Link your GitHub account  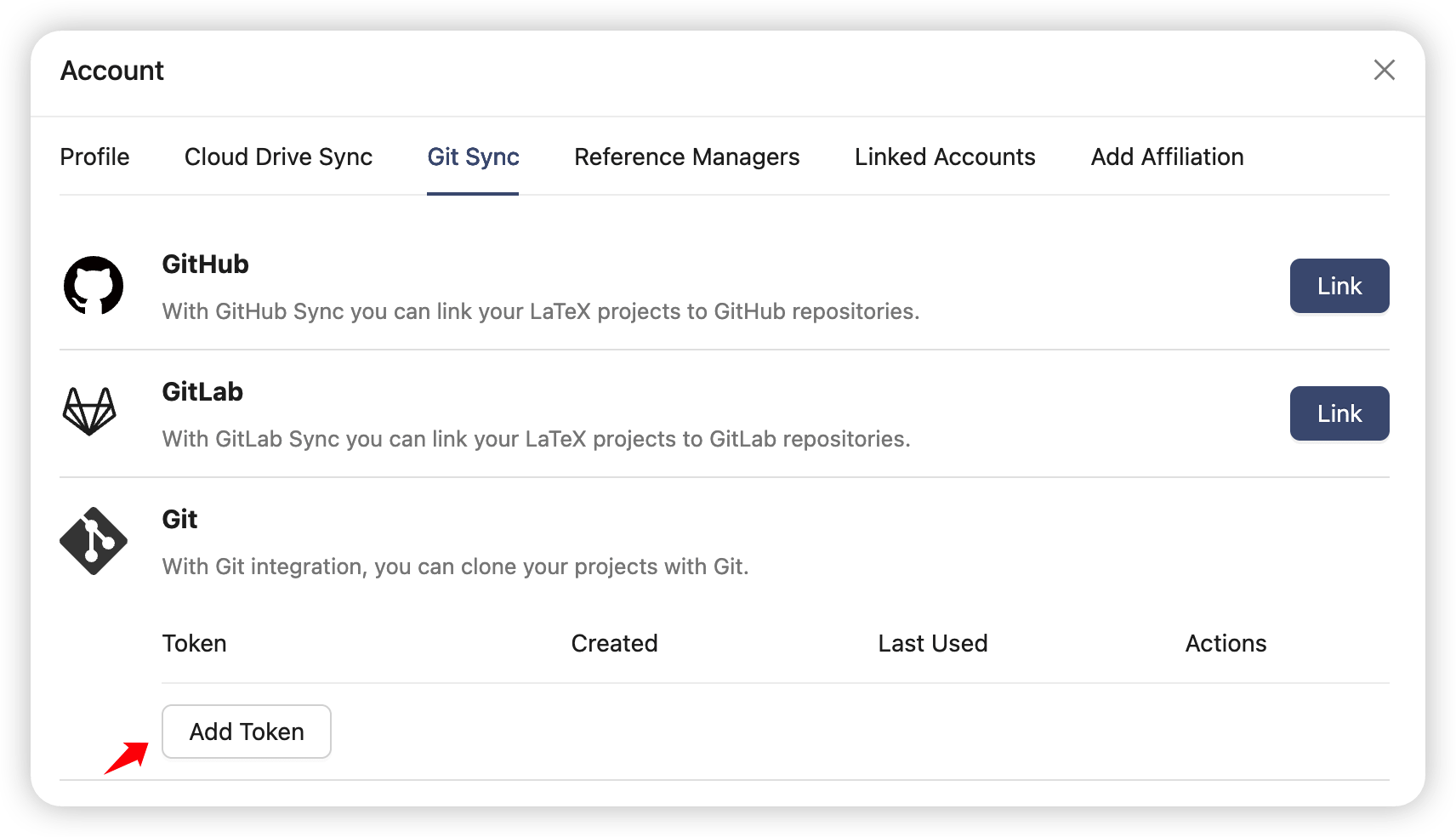(1339, 286)
